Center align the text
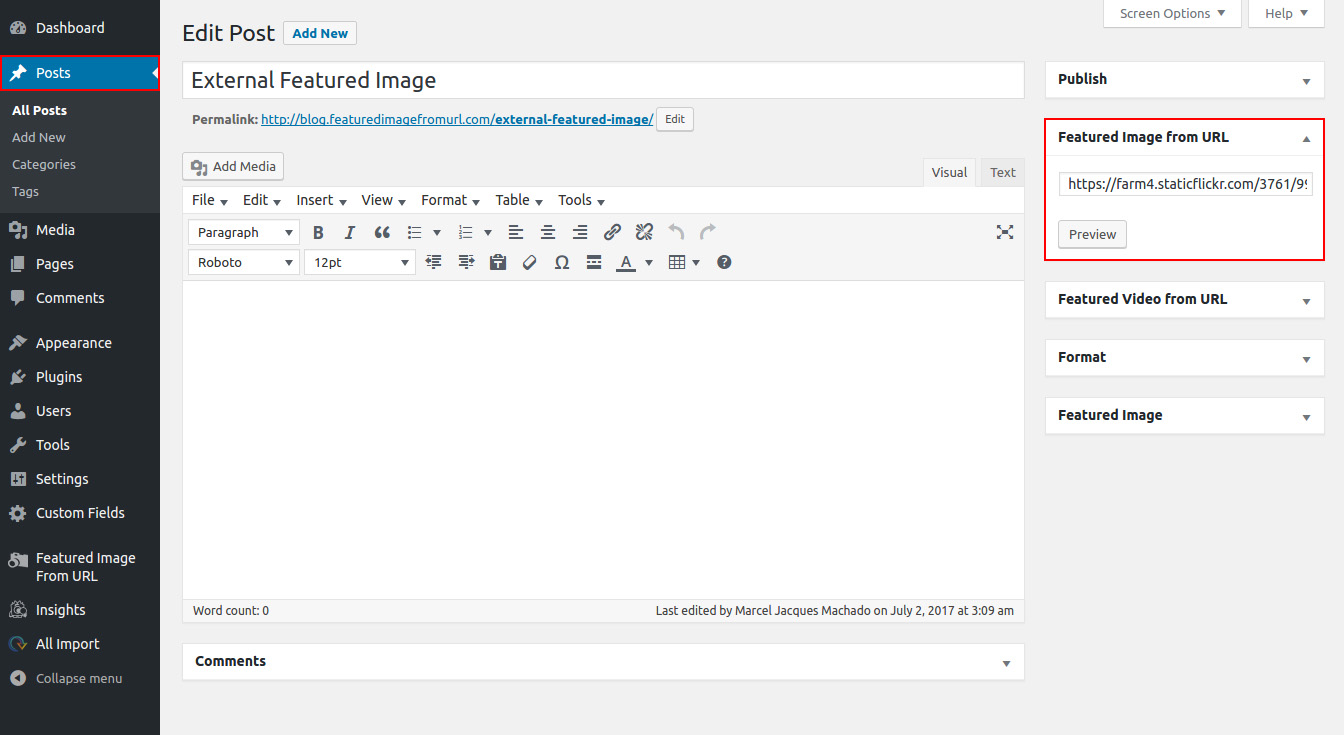Screen dimensions: 1344x735 point(548,233)
